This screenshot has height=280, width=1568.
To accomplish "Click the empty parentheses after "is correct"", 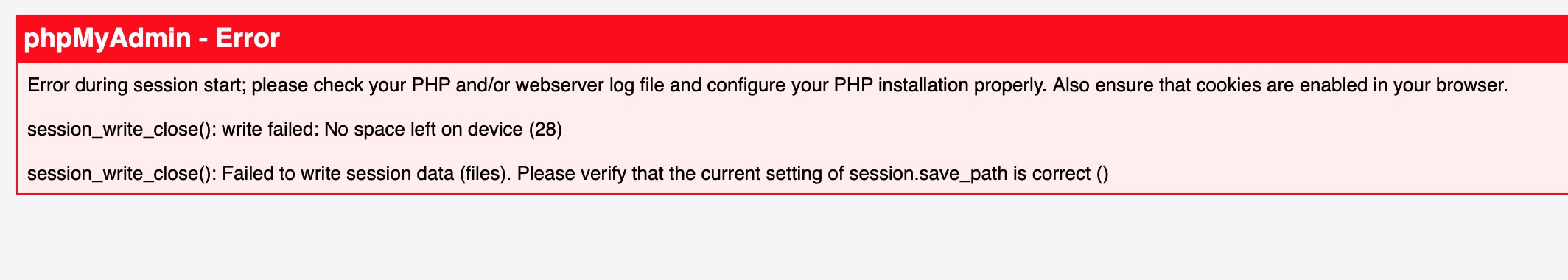I will (1102, 174).
